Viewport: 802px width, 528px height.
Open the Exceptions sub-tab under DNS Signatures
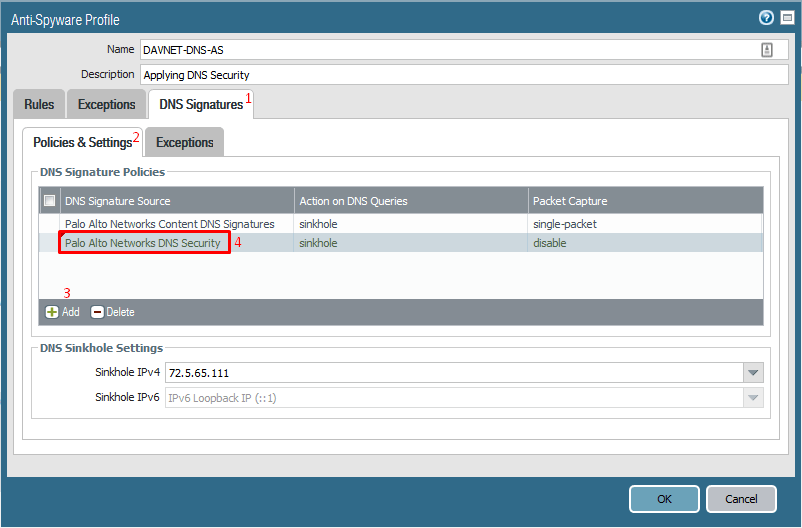(185, 142)
